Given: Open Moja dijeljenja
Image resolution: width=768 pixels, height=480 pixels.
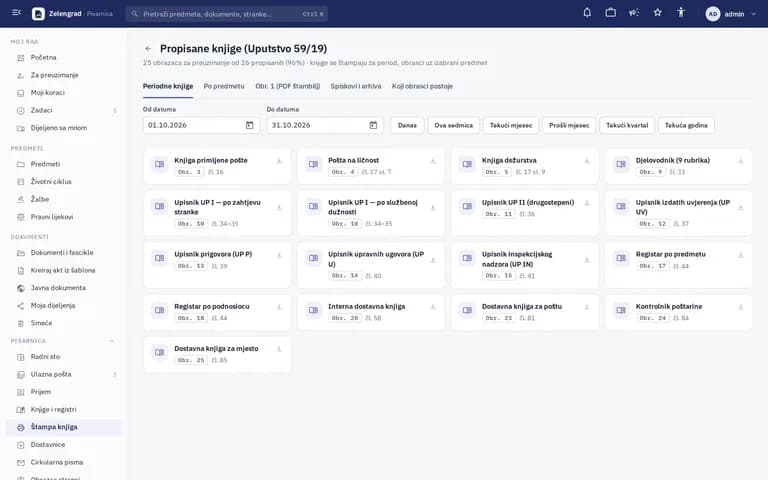Looking at the screenshot, I should (x=64, y=306).
